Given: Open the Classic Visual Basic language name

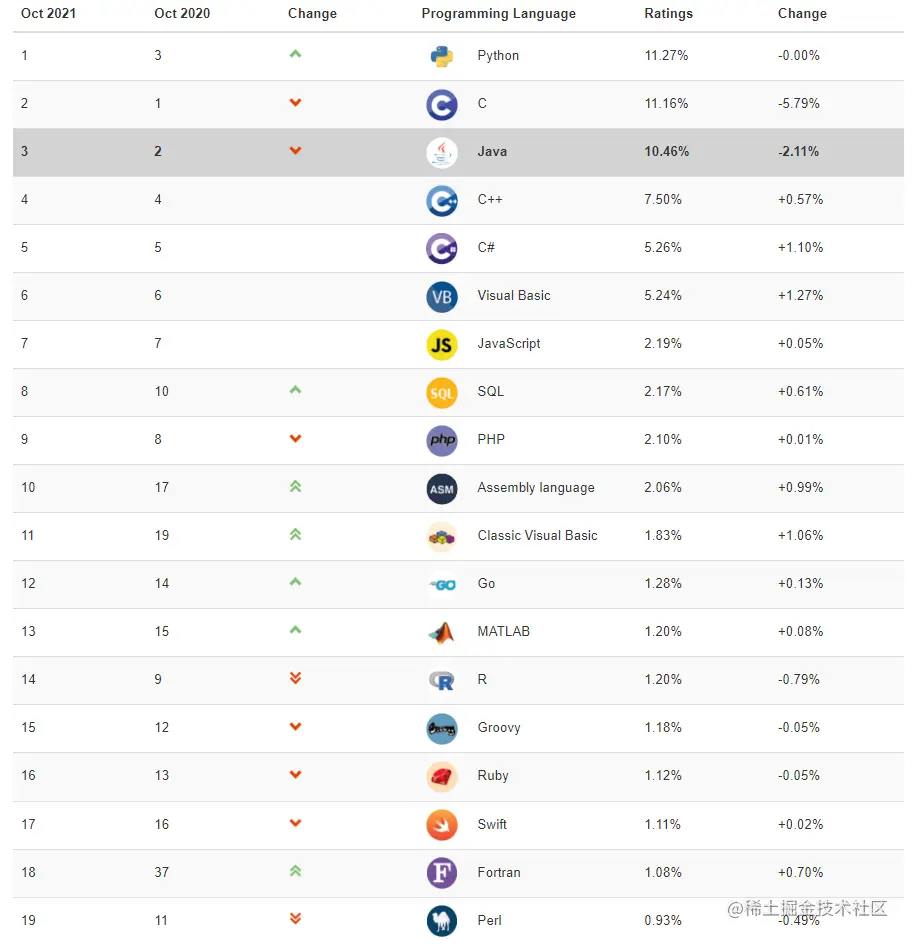Looking at the screenshot, I should [537, 535].
